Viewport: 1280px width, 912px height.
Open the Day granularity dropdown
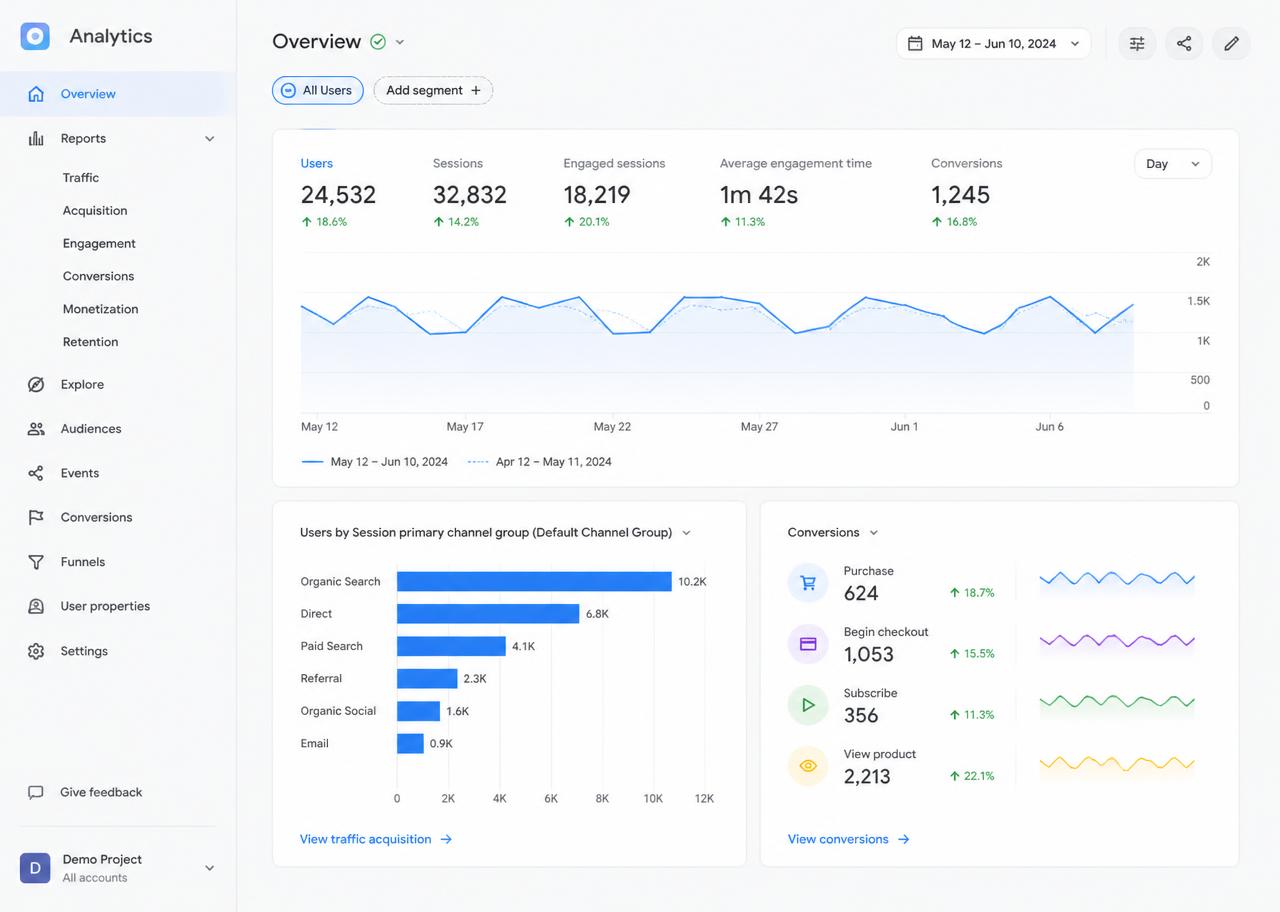point(1173,164)
